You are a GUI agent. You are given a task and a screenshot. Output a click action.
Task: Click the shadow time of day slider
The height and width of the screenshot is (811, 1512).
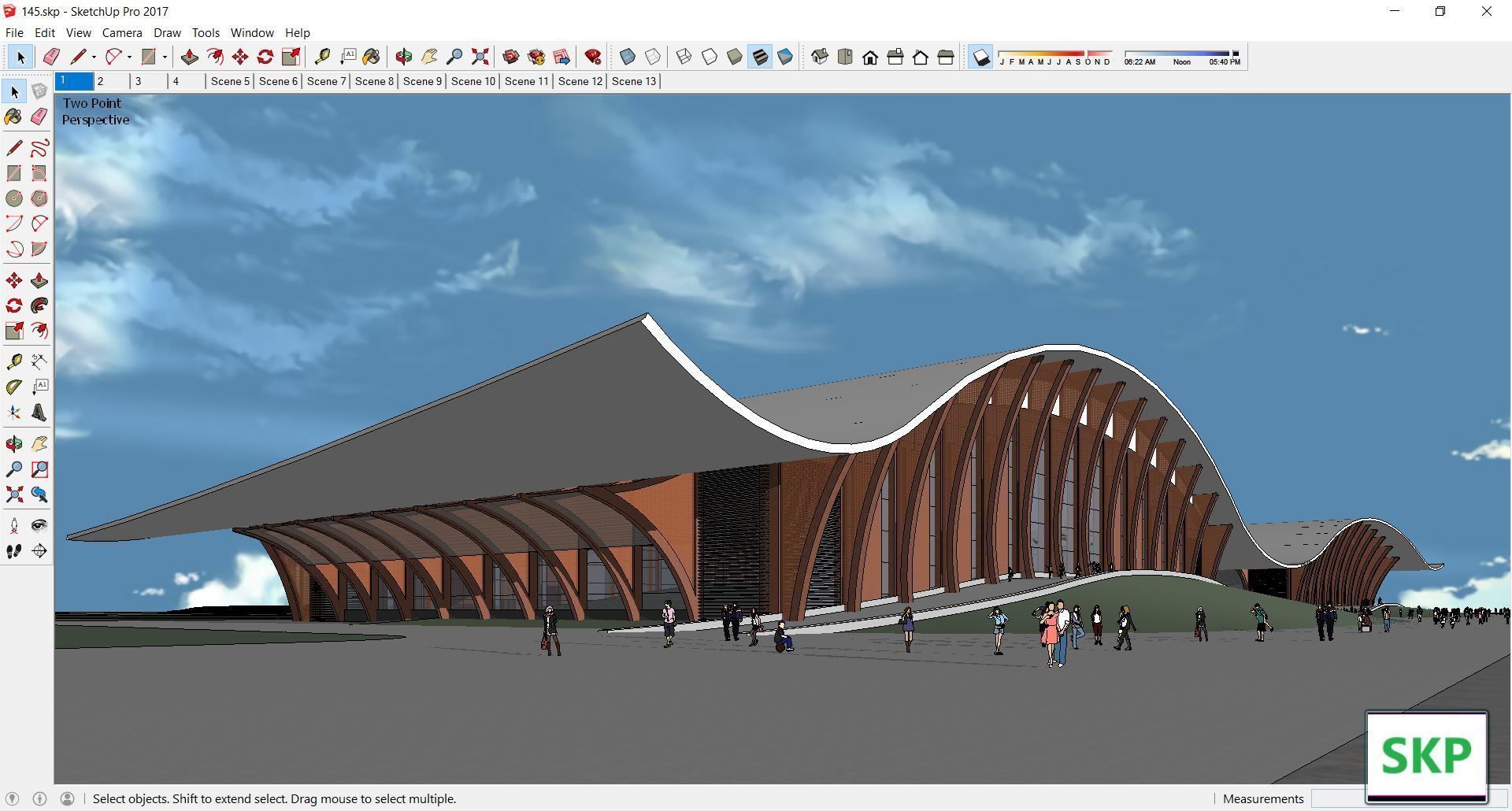coord(1182,57)
